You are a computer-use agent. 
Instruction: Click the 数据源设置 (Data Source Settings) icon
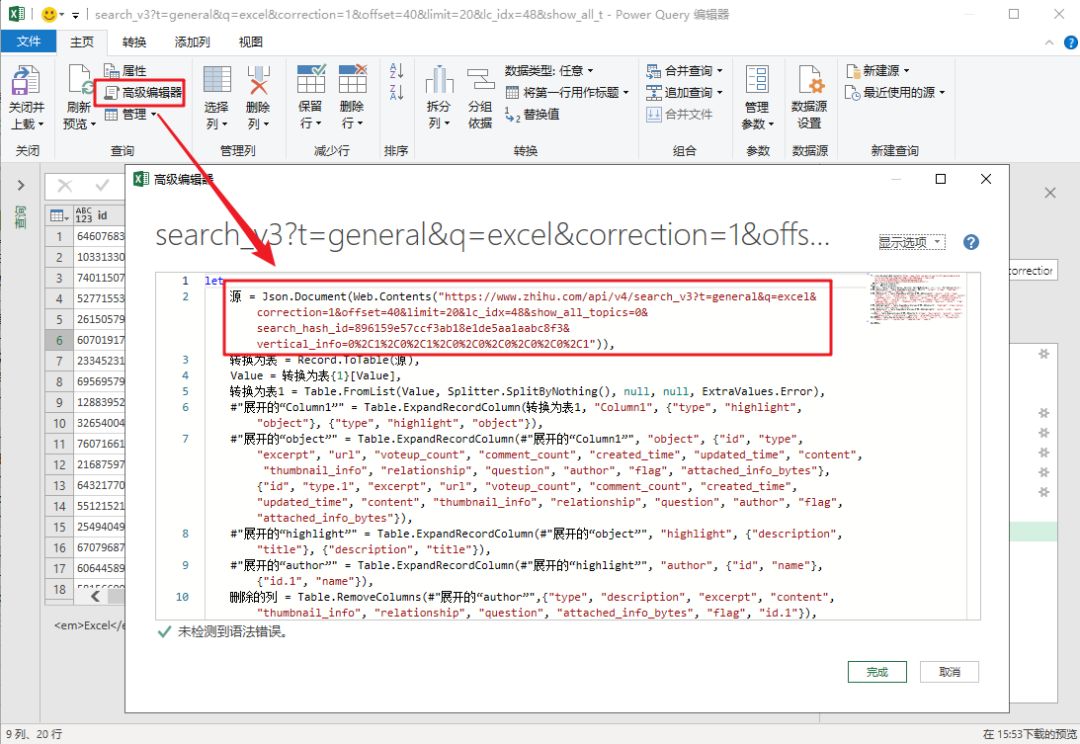810,95
